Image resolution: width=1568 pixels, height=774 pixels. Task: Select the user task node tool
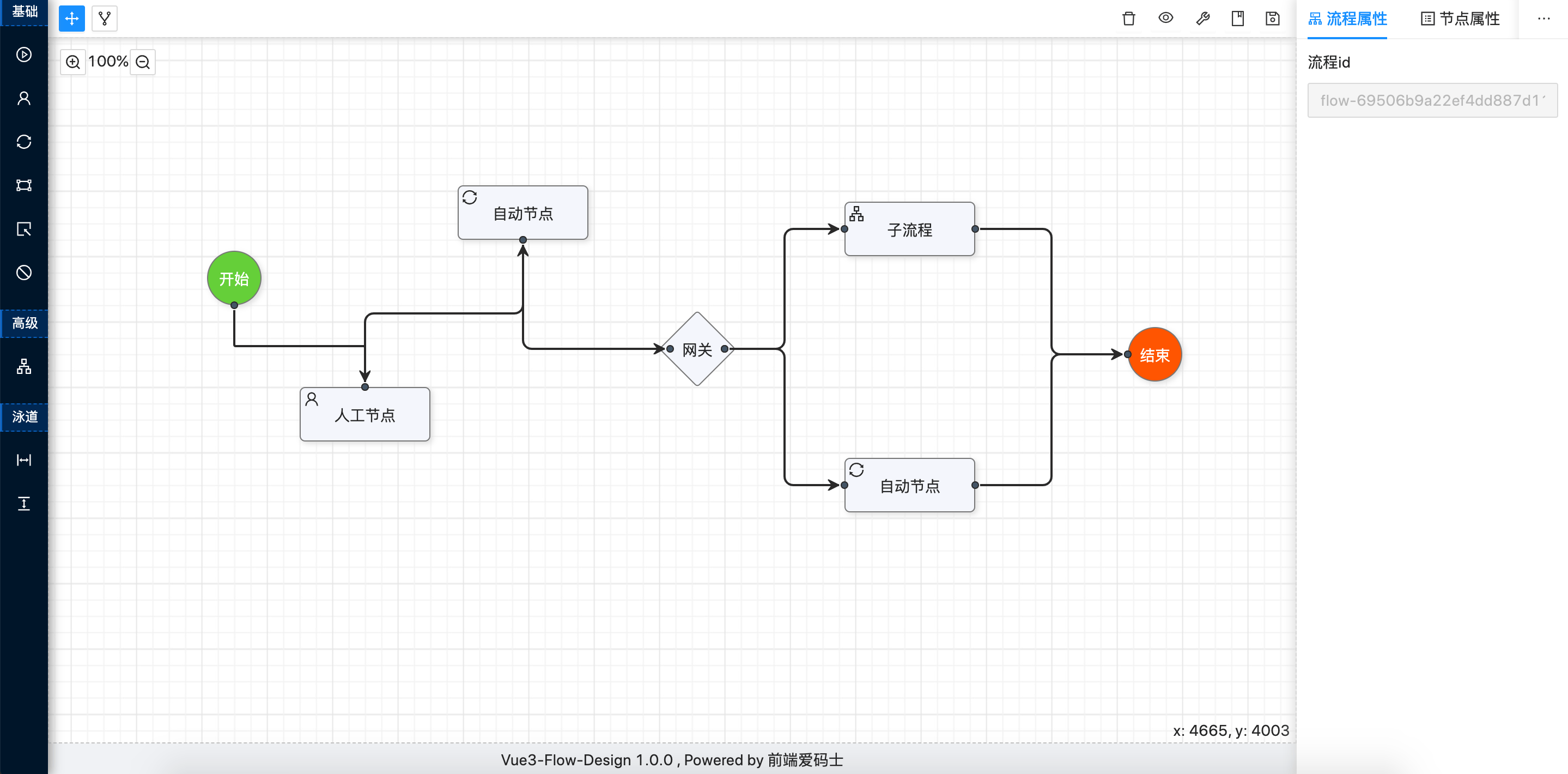25,98
